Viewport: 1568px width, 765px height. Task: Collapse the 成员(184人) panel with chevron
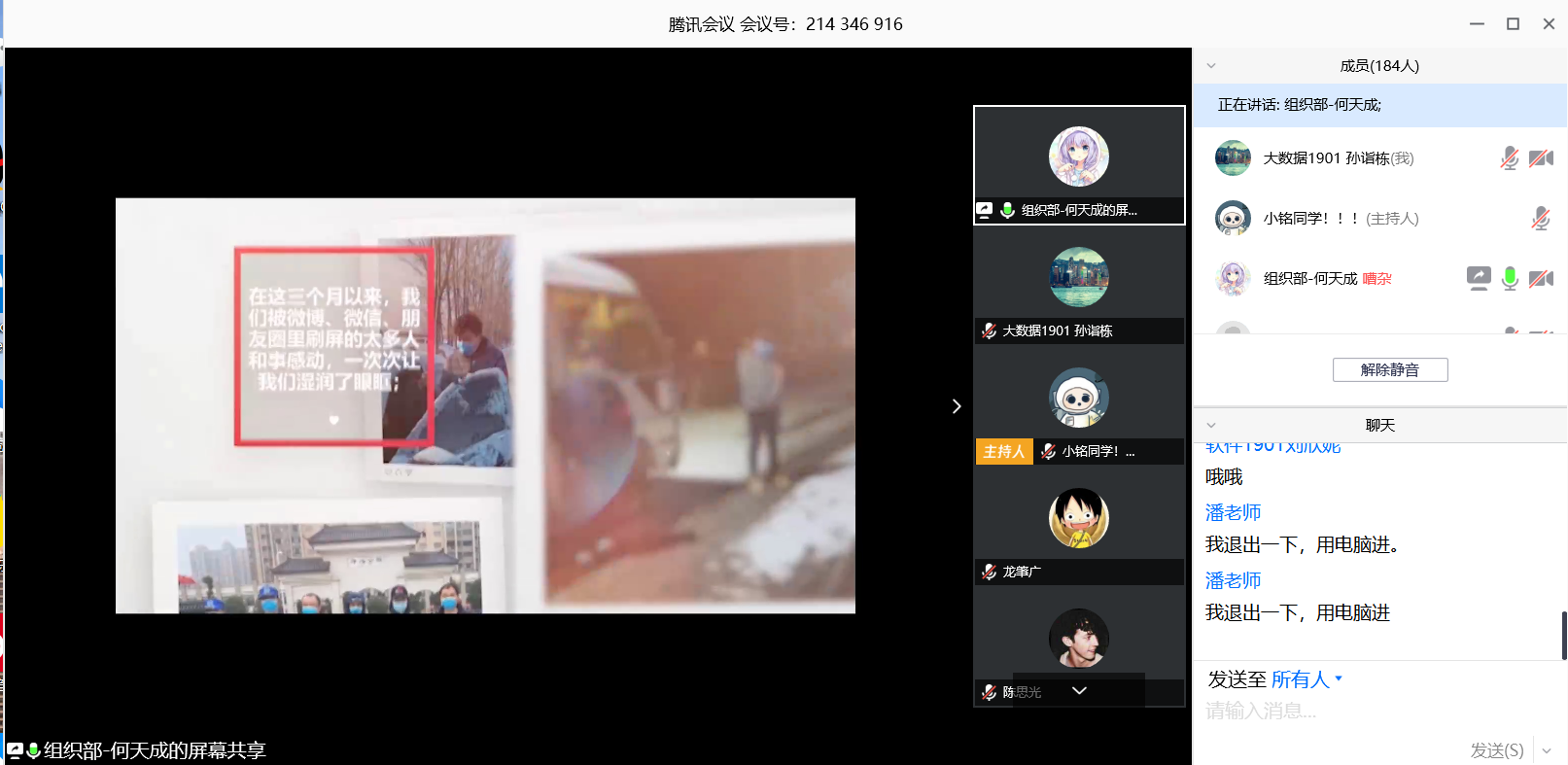point(1211,66)
